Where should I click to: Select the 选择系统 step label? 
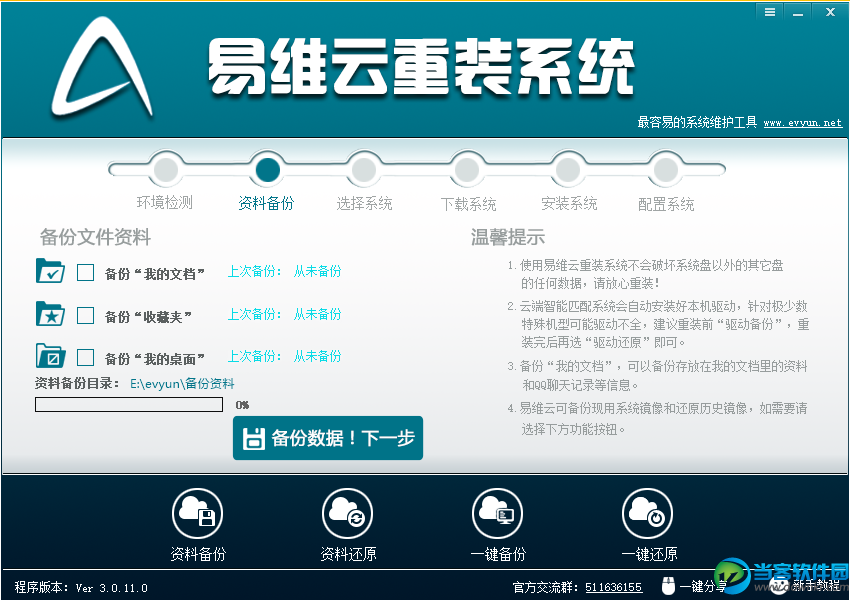click(x=364, y=204)
